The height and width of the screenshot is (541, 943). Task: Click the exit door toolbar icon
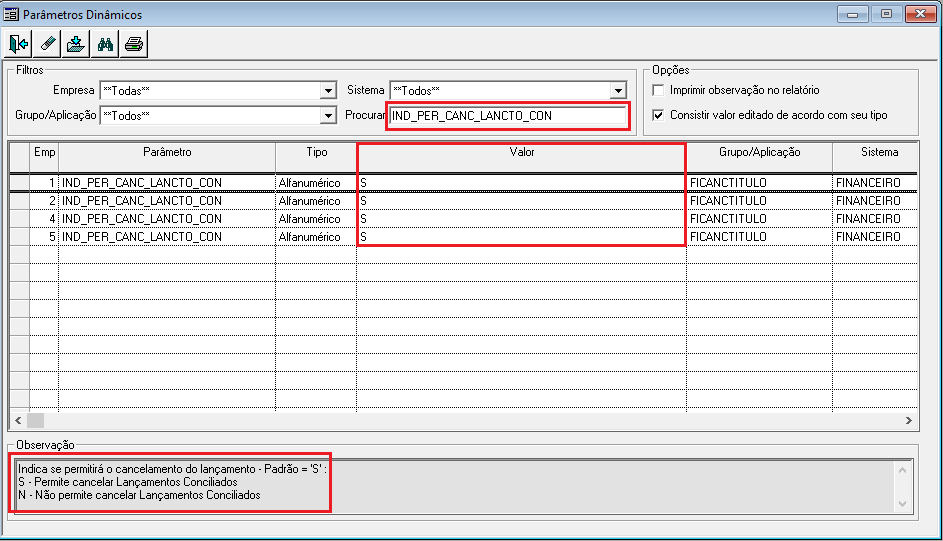(x=18, y=44)
